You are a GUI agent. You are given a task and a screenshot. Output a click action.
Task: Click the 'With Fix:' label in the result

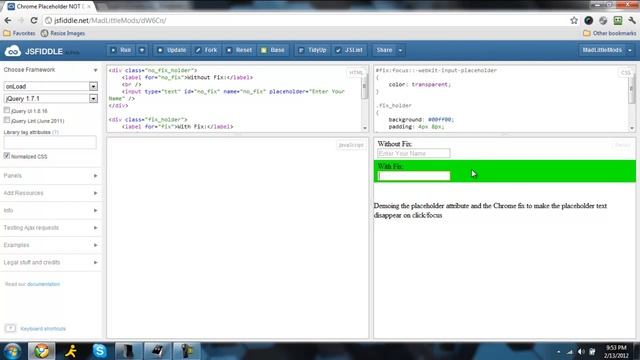pyautogui.click(x=390, y=167)
